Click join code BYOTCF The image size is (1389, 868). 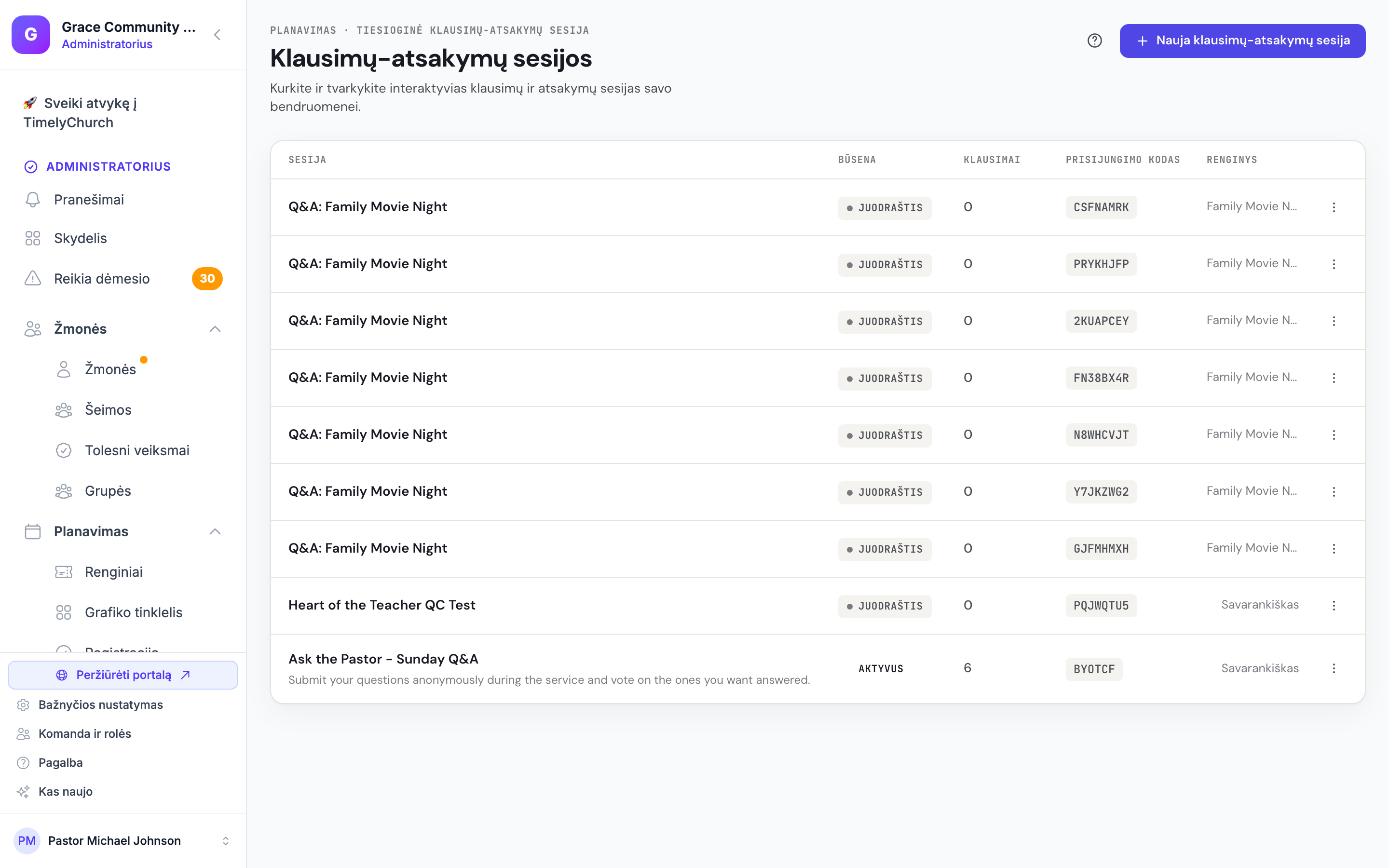pos(1094,669)
